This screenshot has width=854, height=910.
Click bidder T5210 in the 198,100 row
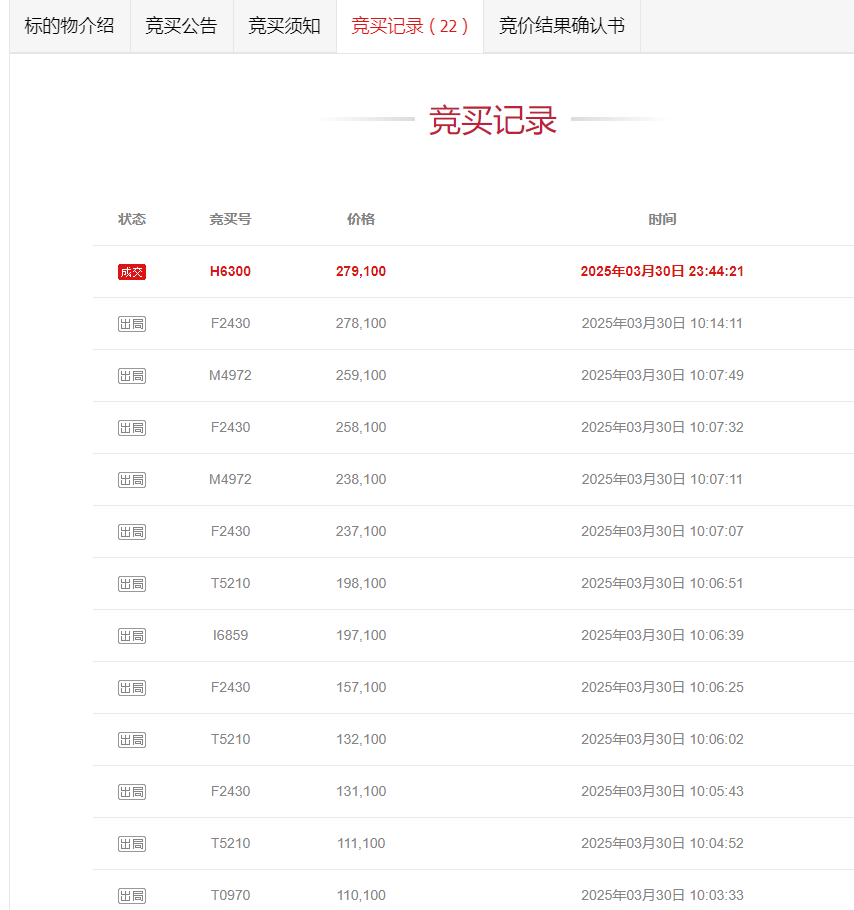pos(230,583)
